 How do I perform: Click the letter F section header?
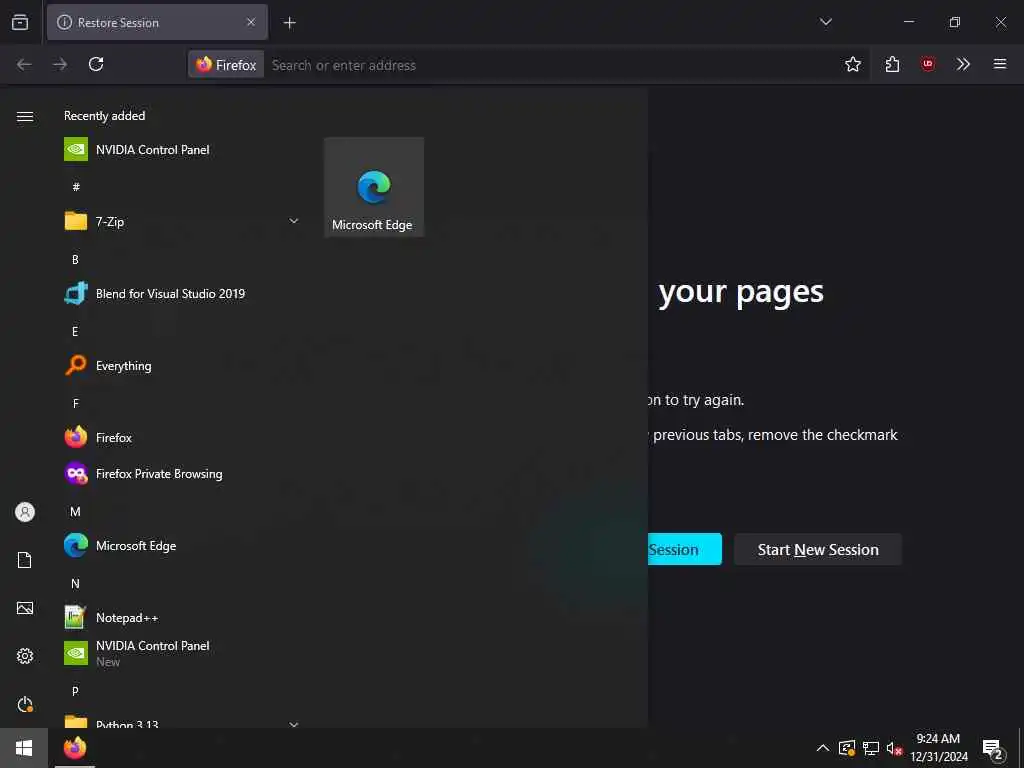(x=75, y=404)
